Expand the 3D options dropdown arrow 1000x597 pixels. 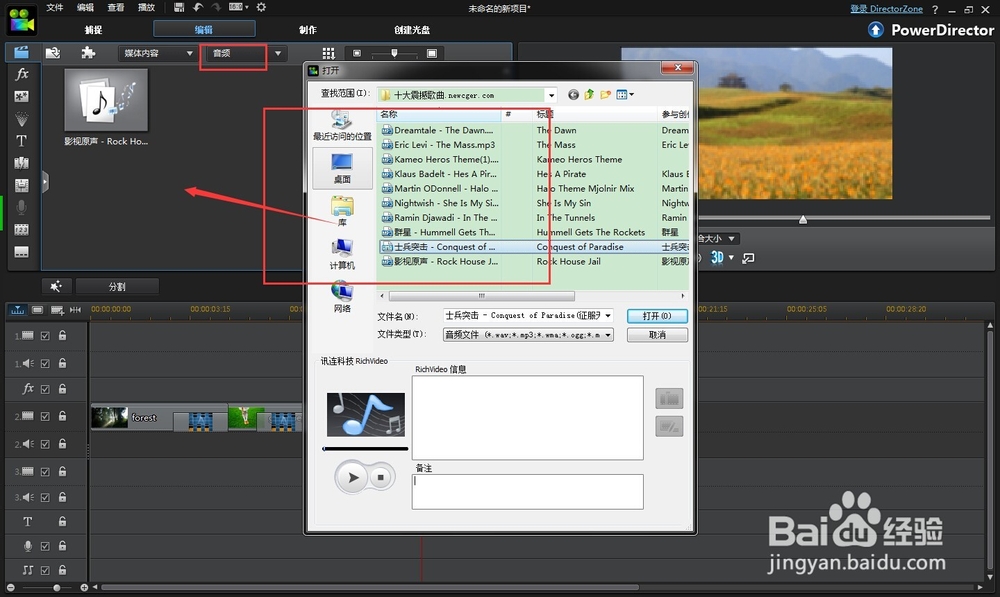pyautogui.click(x=732, y=258)
